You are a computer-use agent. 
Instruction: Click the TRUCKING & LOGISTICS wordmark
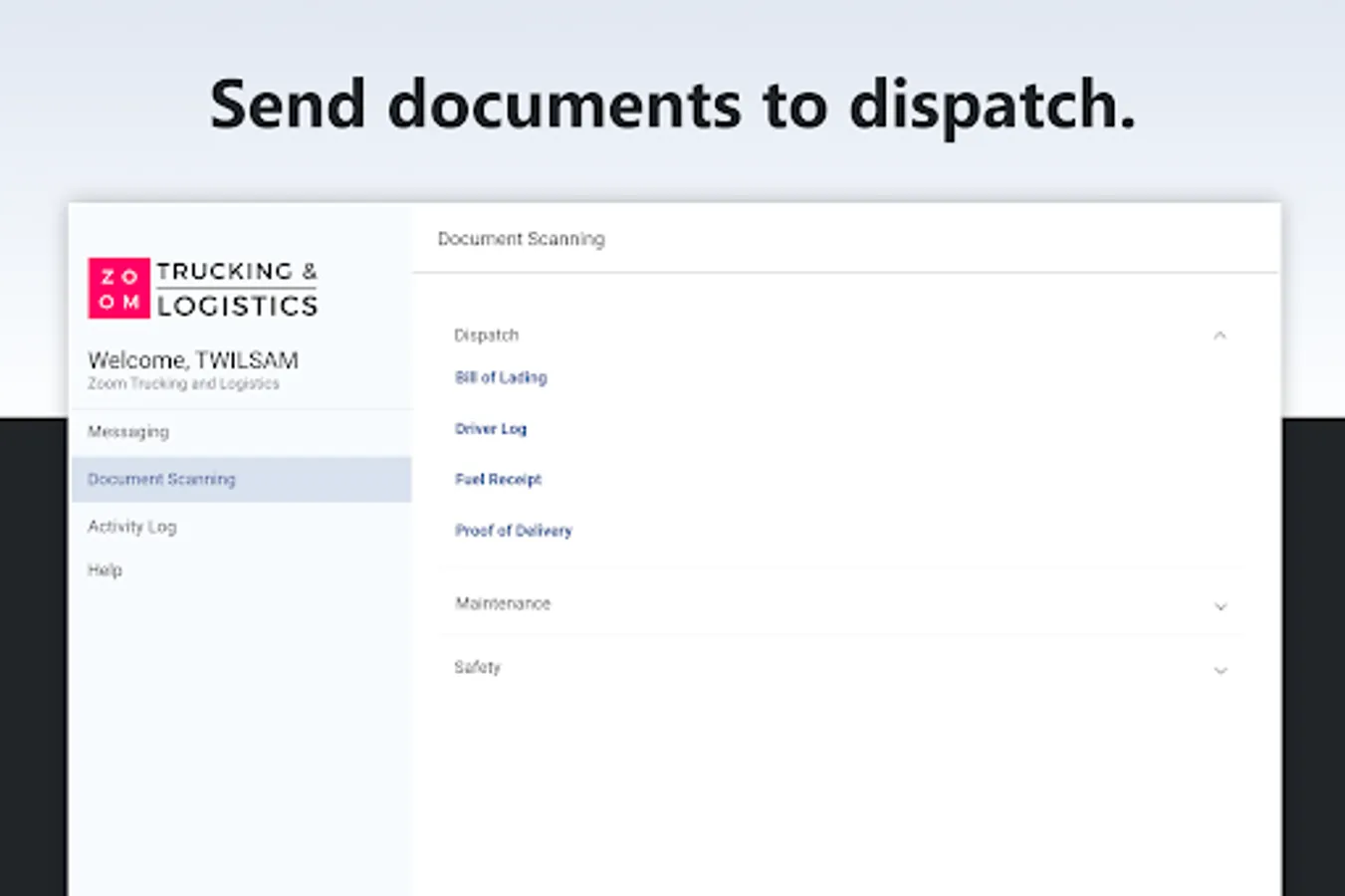237,289
